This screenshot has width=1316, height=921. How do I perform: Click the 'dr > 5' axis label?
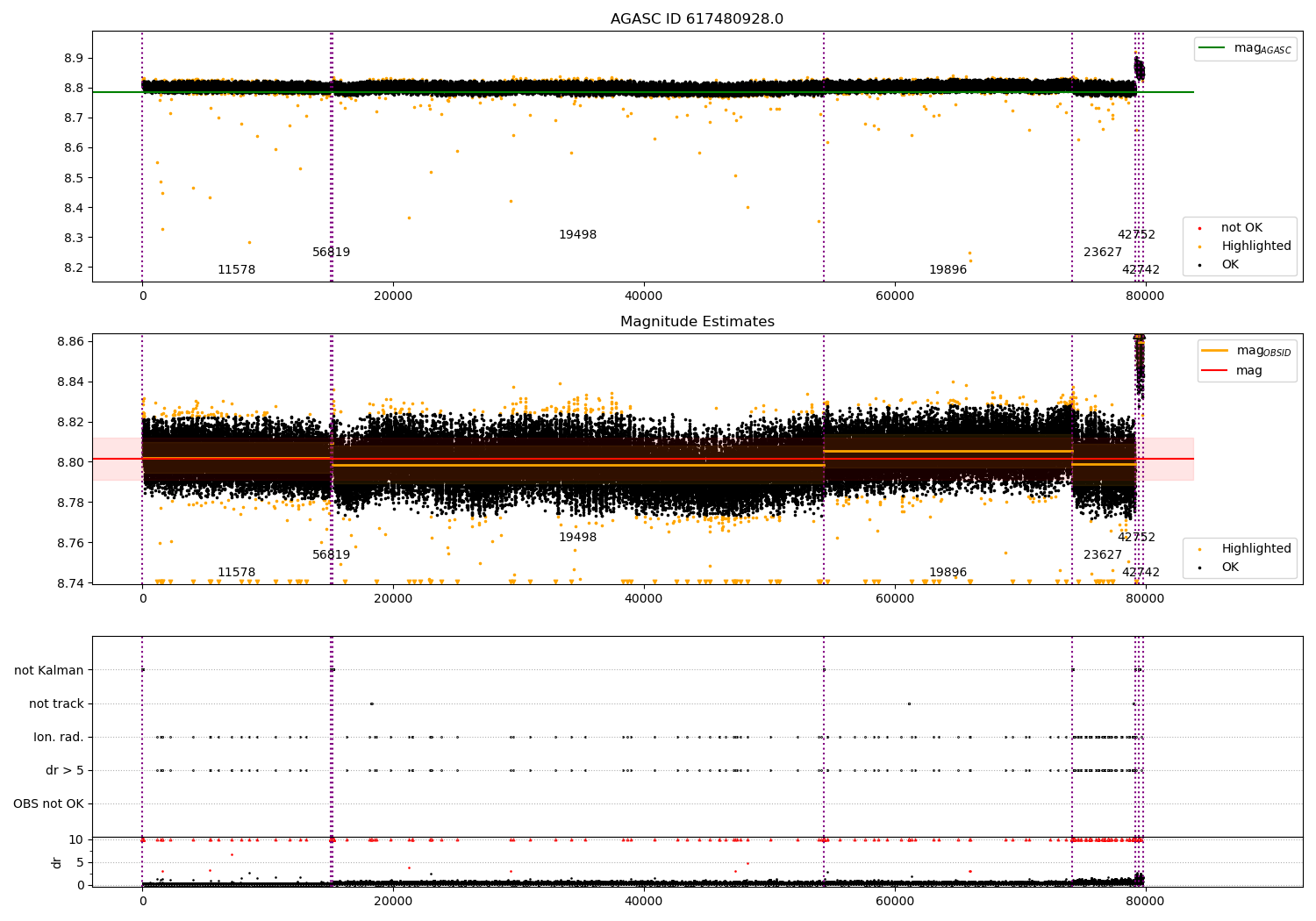pos(65,770)
